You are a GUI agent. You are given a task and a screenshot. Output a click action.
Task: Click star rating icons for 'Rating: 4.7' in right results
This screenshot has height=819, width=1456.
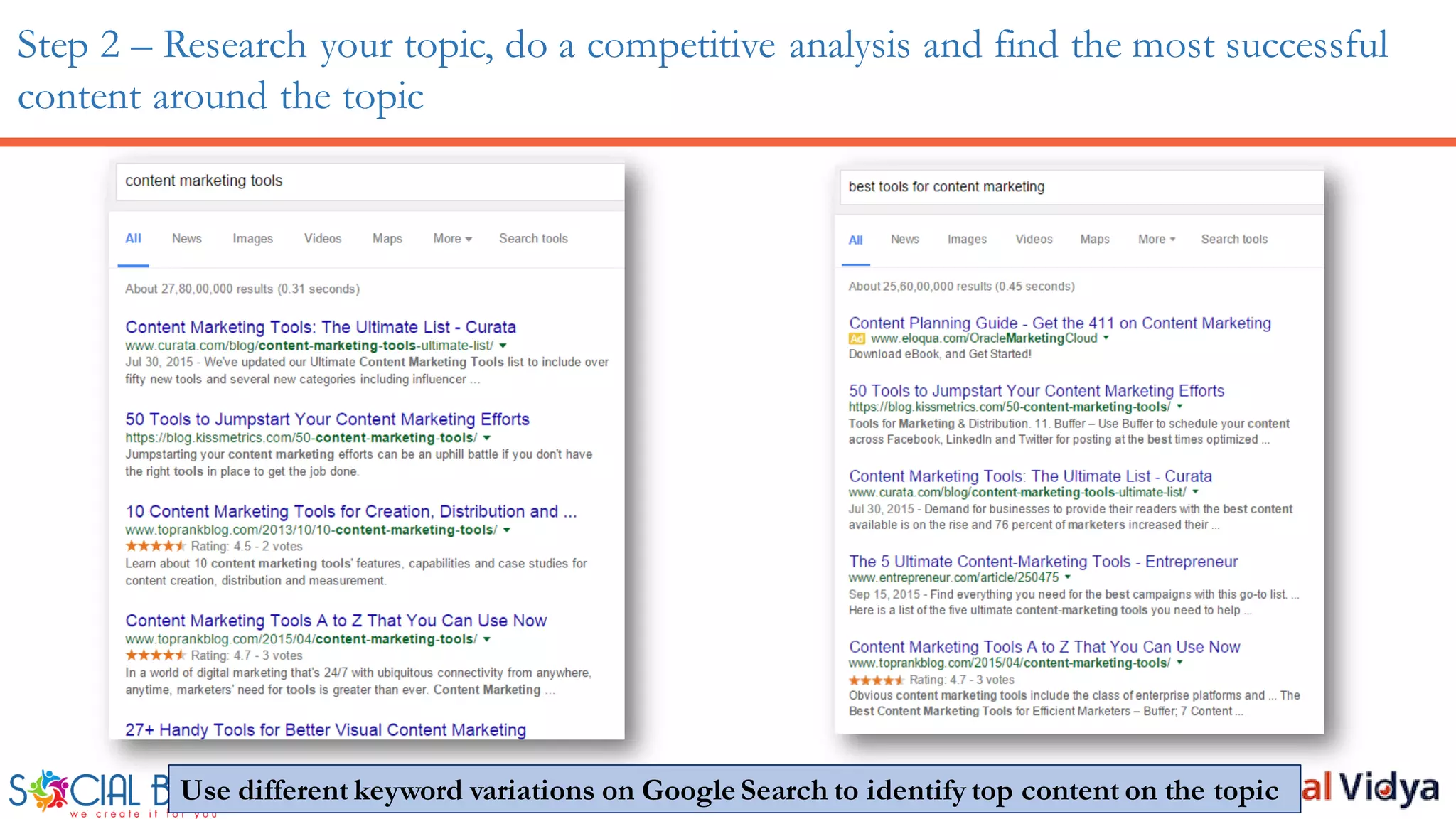tap(876, 680)
